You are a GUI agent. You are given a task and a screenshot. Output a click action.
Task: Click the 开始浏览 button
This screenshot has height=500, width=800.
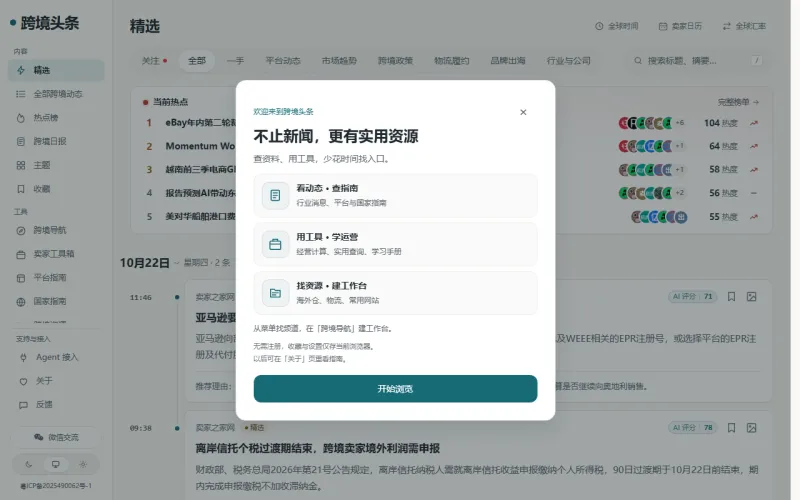click(x=395, y=389)
